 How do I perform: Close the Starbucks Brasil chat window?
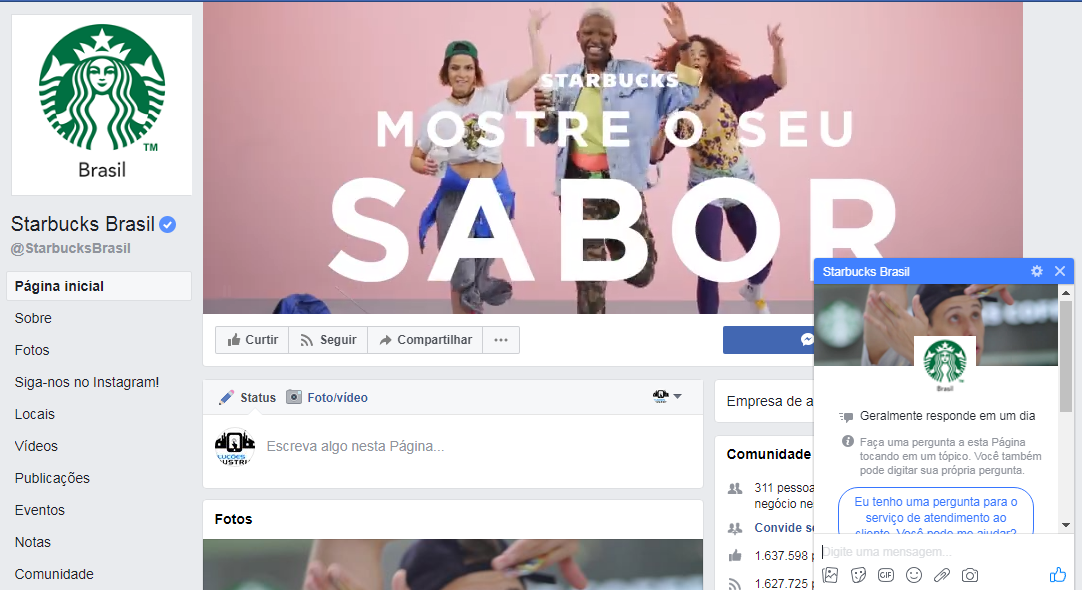[x=1060, y=271]
